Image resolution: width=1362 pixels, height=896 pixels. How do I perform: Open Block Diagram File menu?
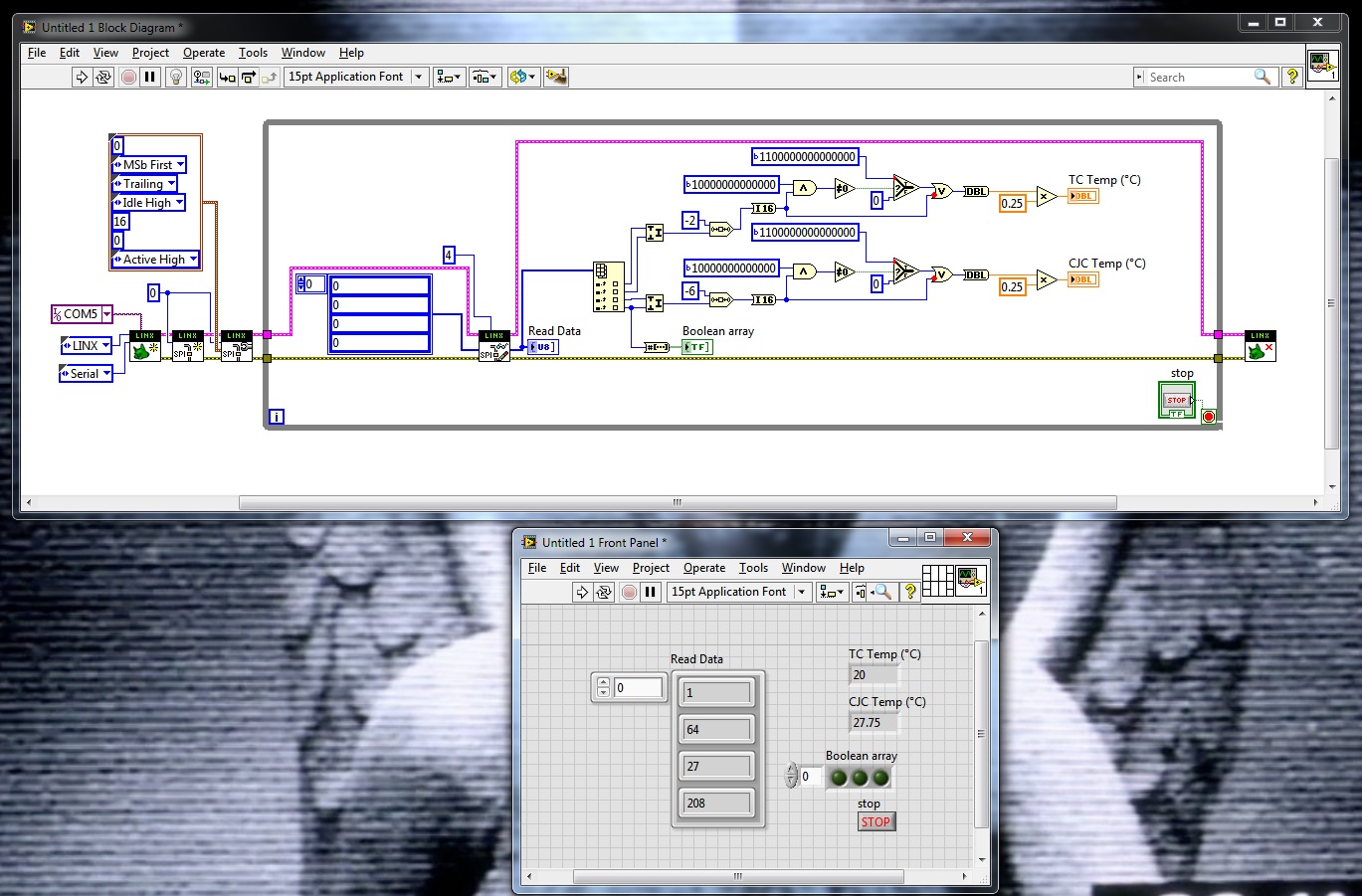[37, 53]
